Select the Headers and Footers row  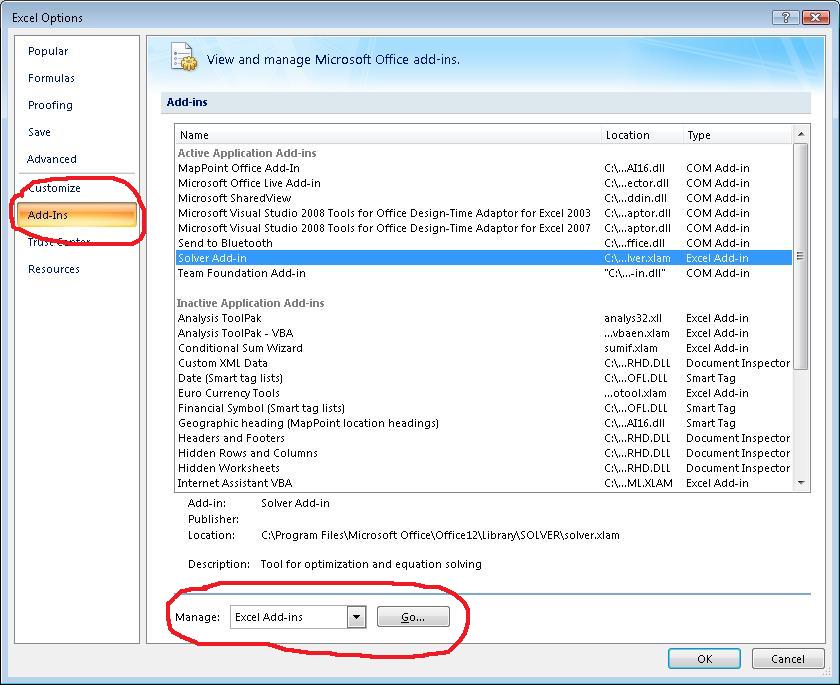[x=484, y=438]
